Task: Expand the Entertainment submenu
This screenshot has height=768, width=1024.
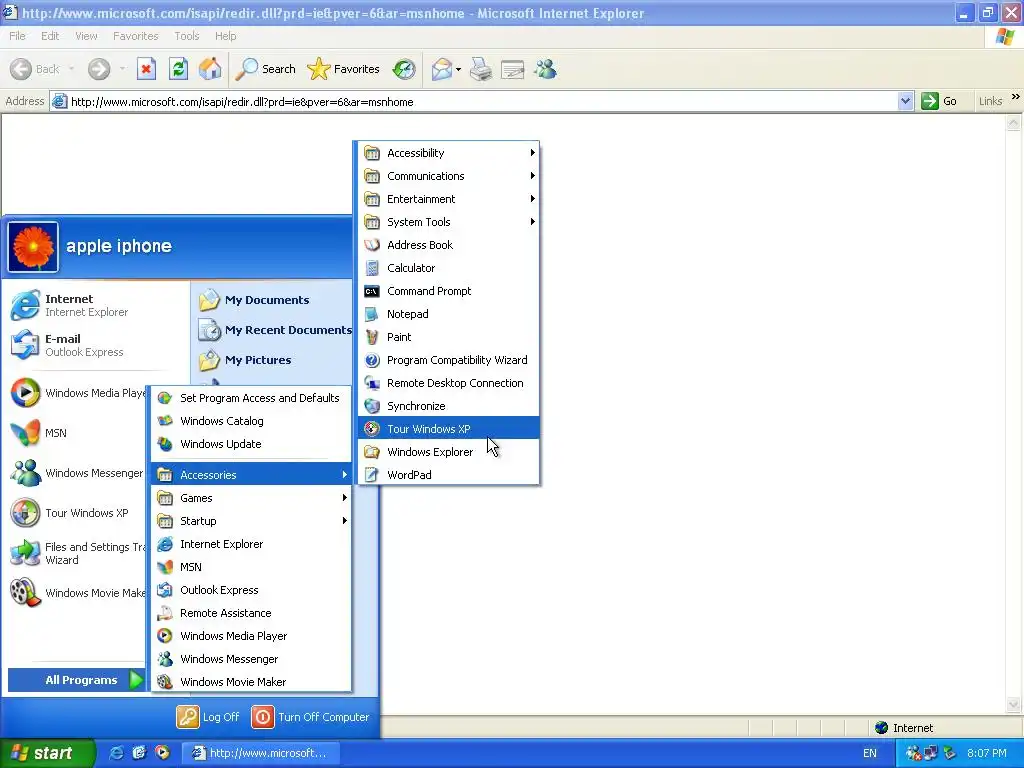Action: (449, 199)
